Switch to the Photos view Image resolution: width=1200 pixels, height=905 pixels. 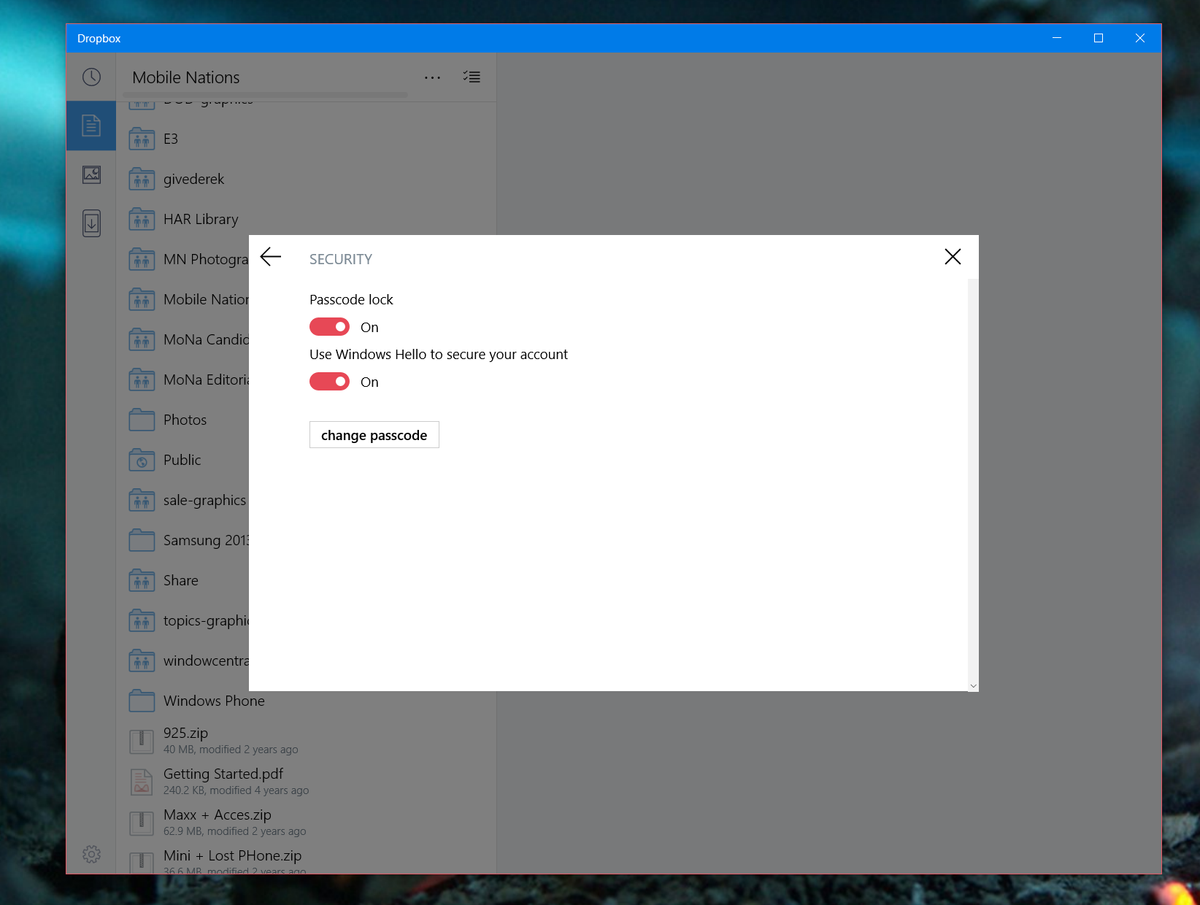91,174
